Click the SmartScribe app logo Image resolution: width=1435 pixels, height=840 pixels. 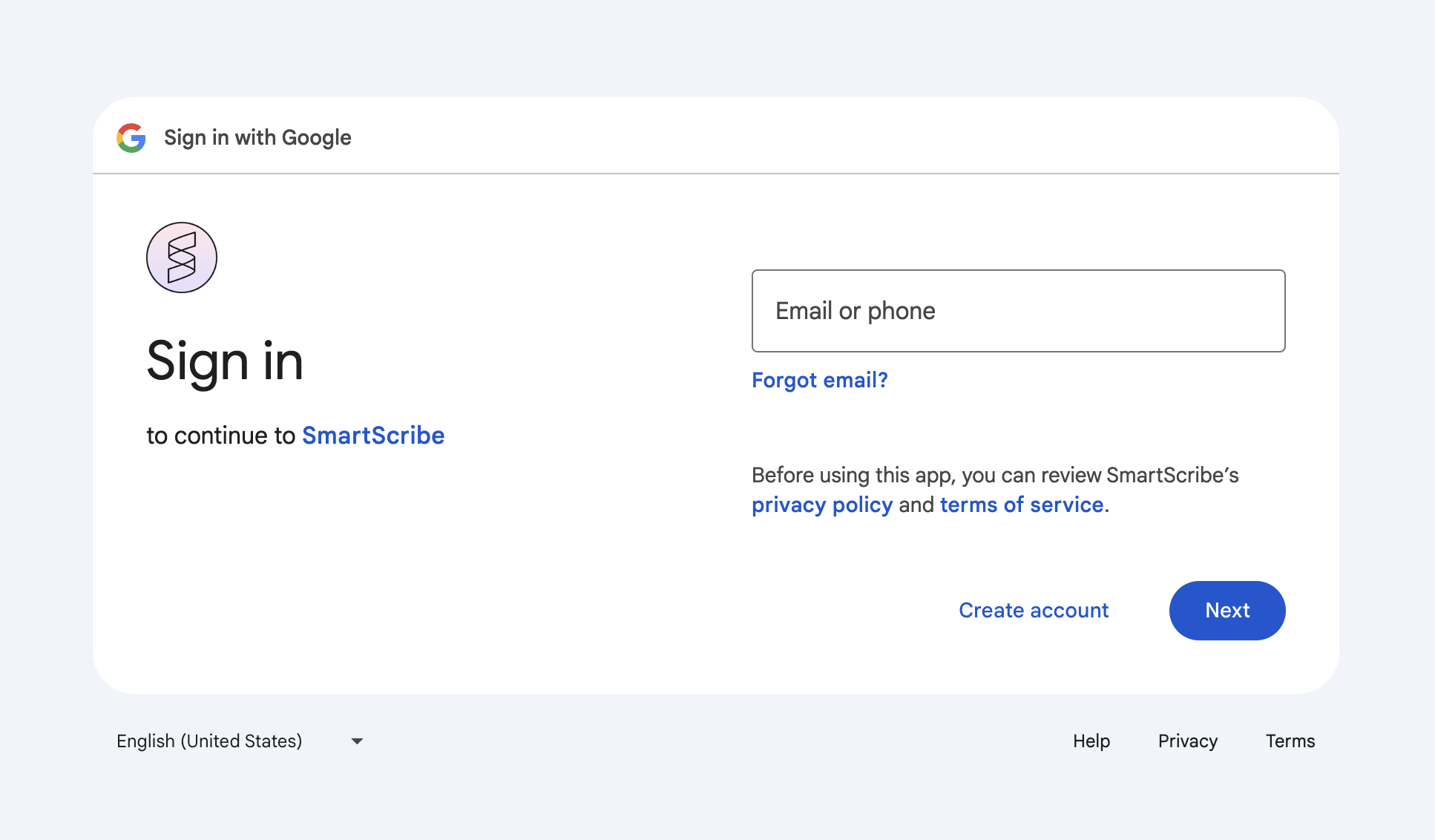tap(182, 257)
